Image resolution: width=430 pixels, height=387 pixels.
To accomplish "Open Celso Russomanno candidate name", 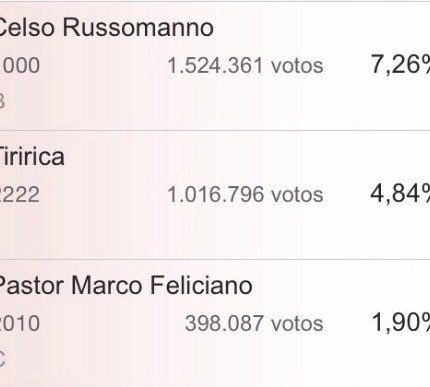I will coord(105,27).
